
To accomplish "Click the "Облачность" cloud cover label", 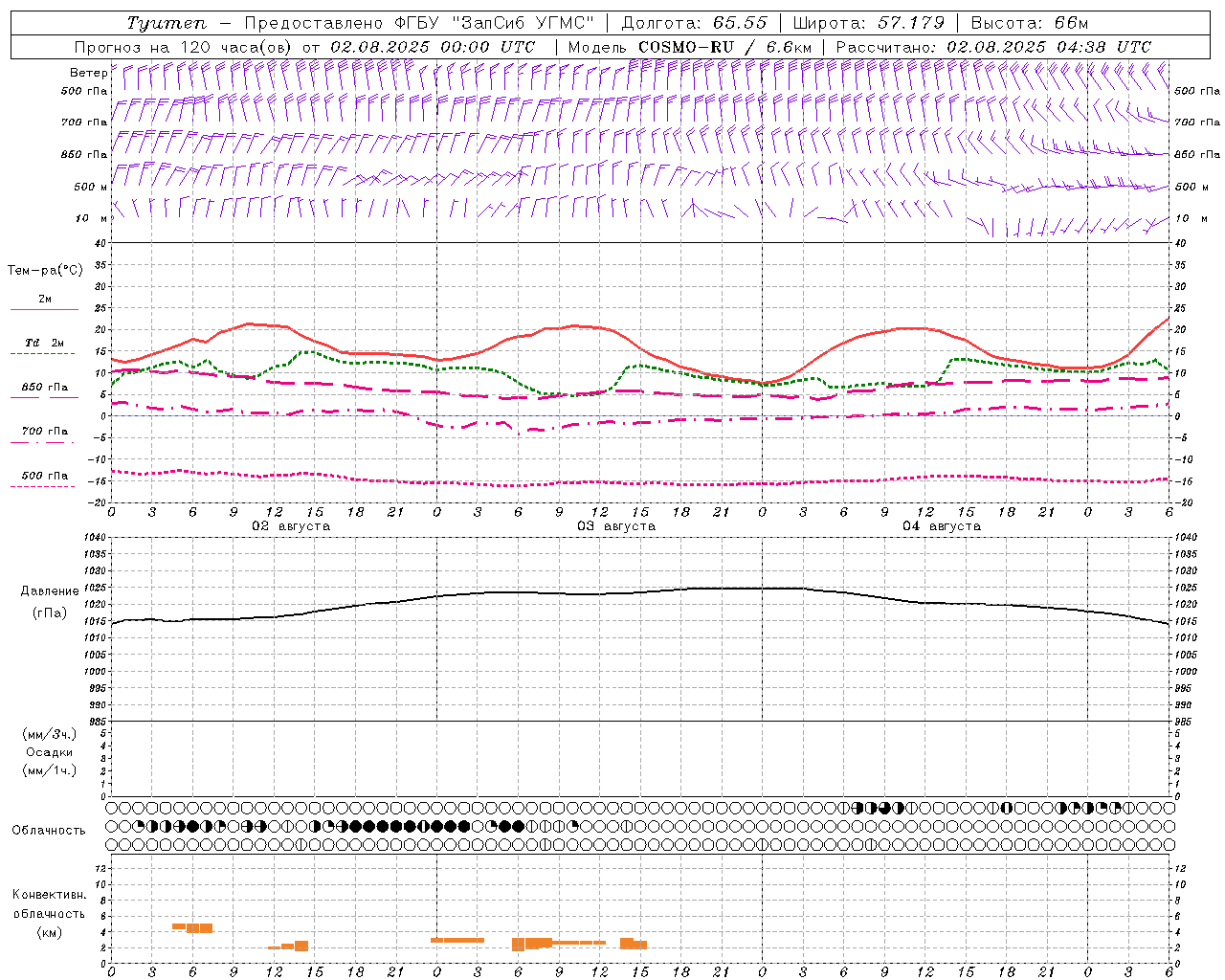I will click(x=49, y=830).
